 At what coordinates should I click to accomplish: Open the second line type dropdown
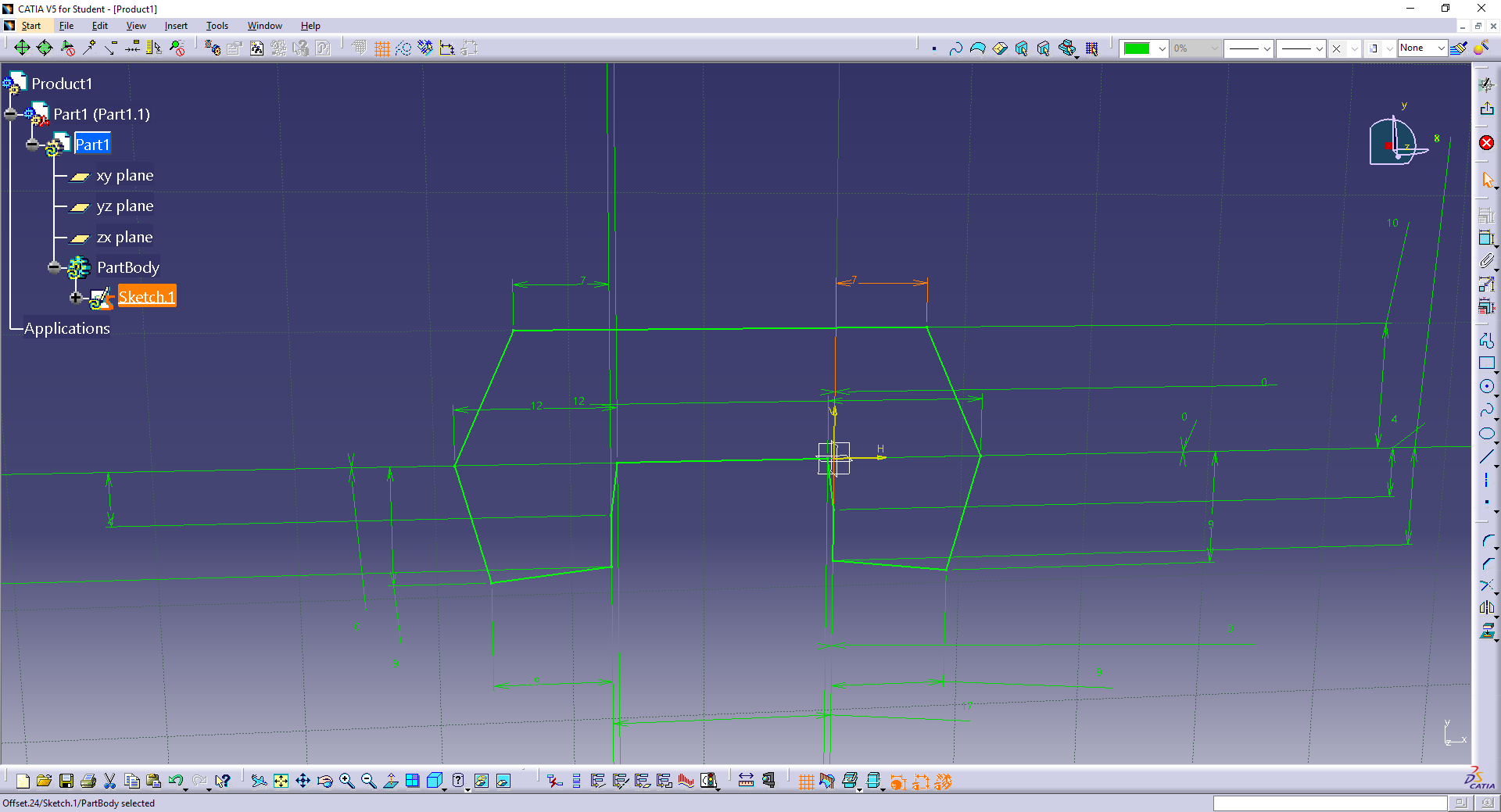pyautogui.click(x=1320, y=48)
